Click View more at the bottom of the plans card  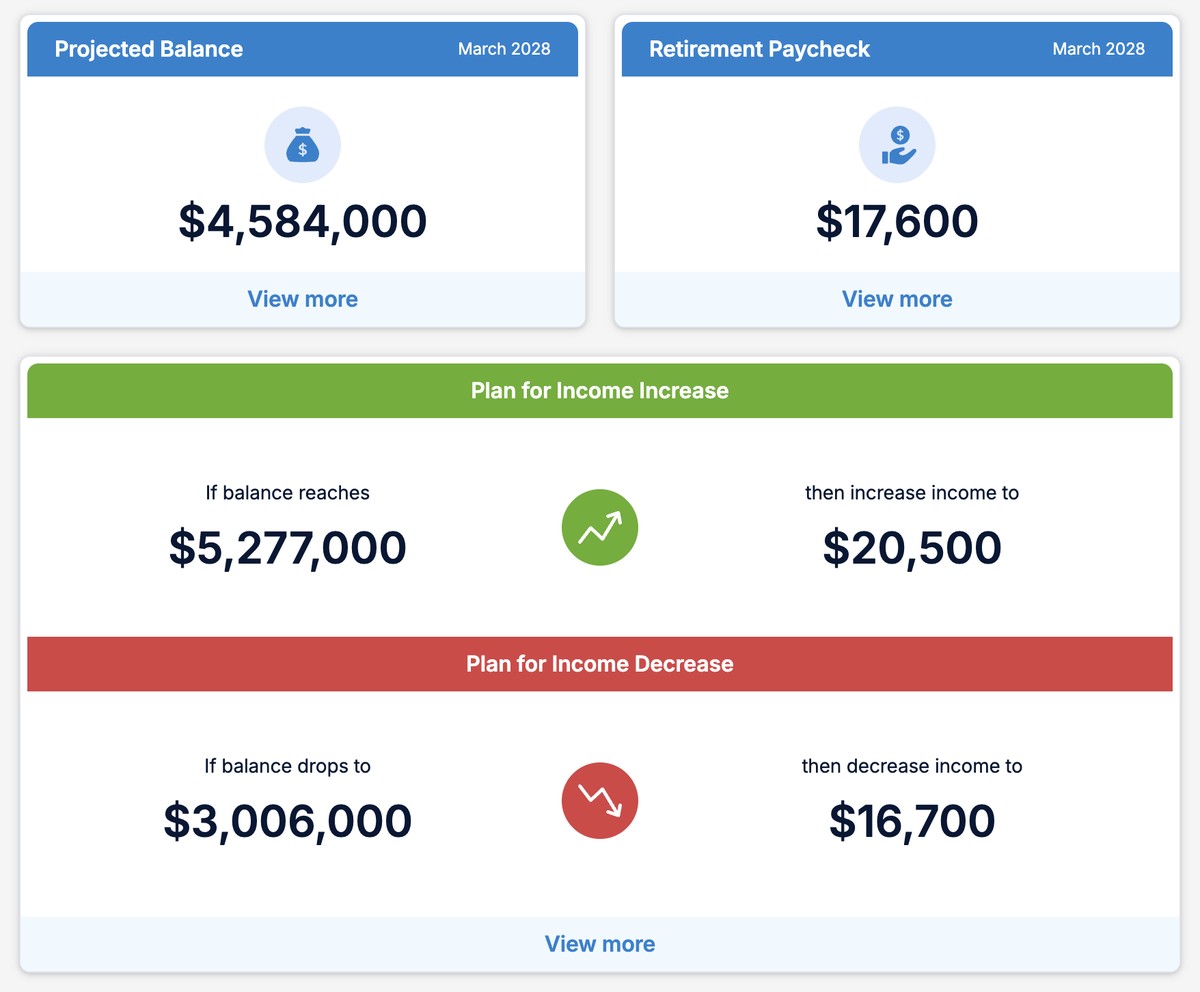click(x=599, y=943)
